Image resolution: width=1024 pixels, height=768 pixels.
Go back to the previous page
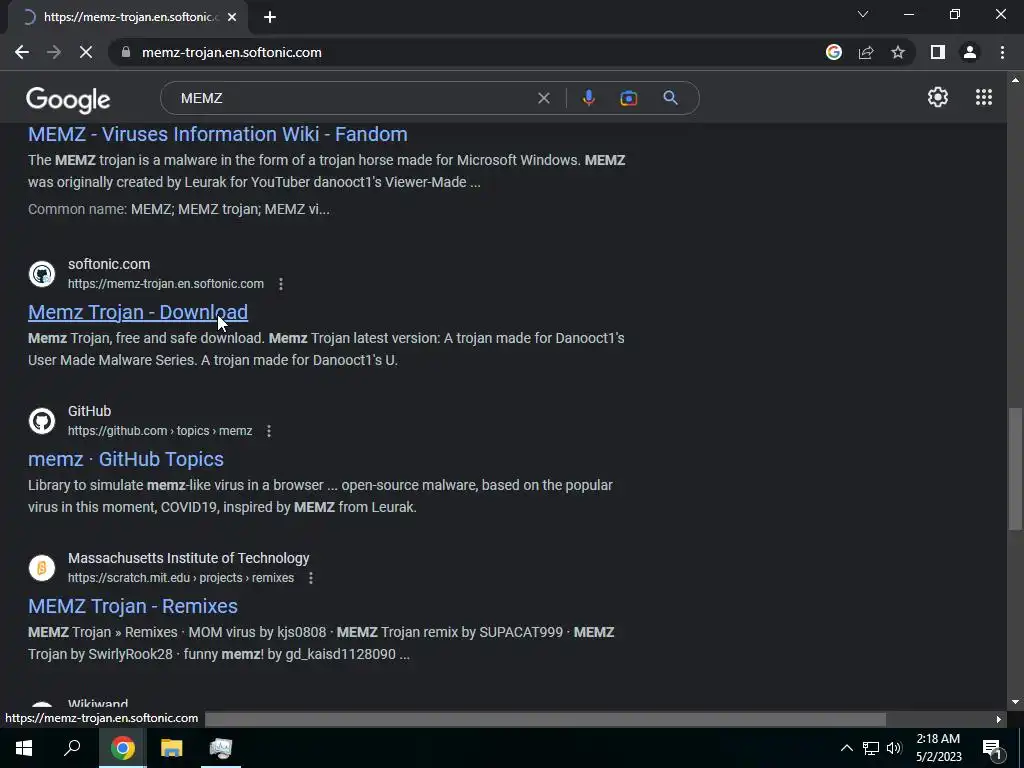pos(22,52)
